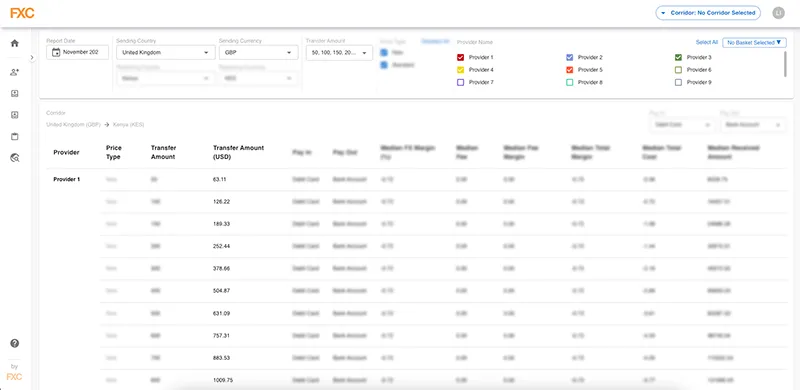Check the Provider 6 checkbox
The width and height of the screenshot is (800, 390).
(x=678, y=70)
